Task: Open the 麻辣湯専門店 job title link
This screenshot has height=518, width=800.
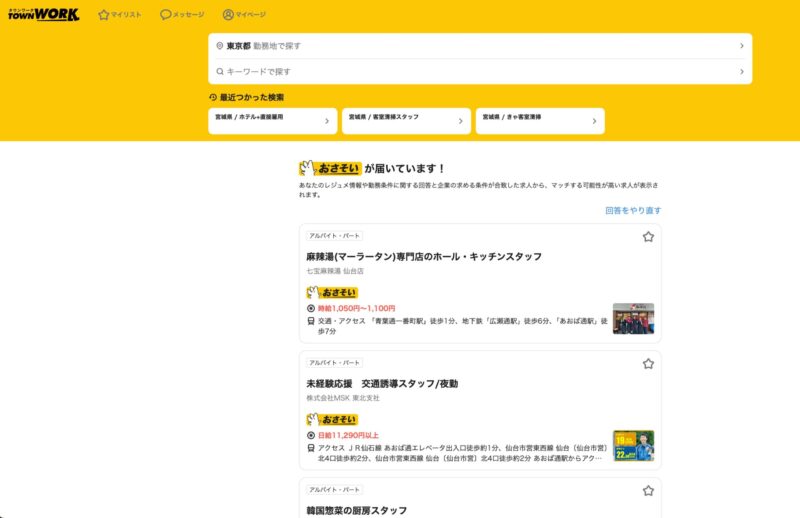Action: point(424,257)
